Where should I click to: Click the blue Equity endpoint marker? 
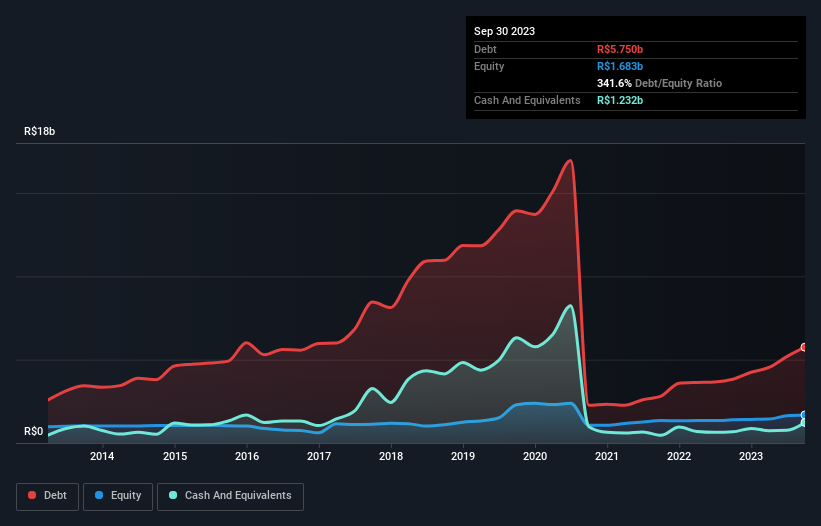click(x=804, y=415)
